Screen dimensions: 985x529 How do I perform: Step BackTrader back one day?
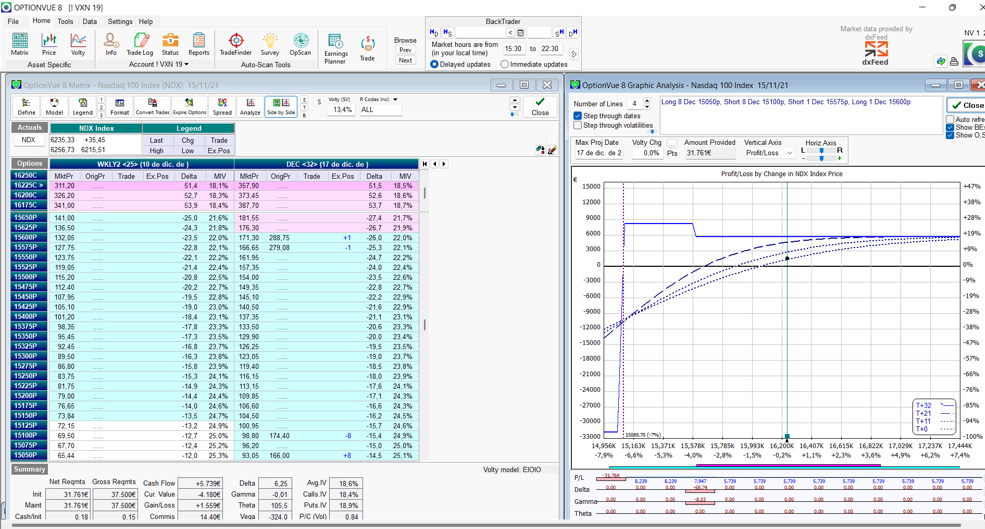(x=434, y=32)
